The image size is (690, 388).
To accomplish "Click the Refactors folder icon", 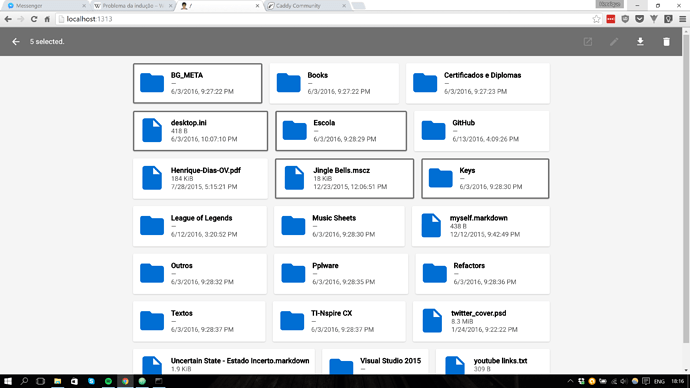I will pyautogui.click(x=434, y=273).
